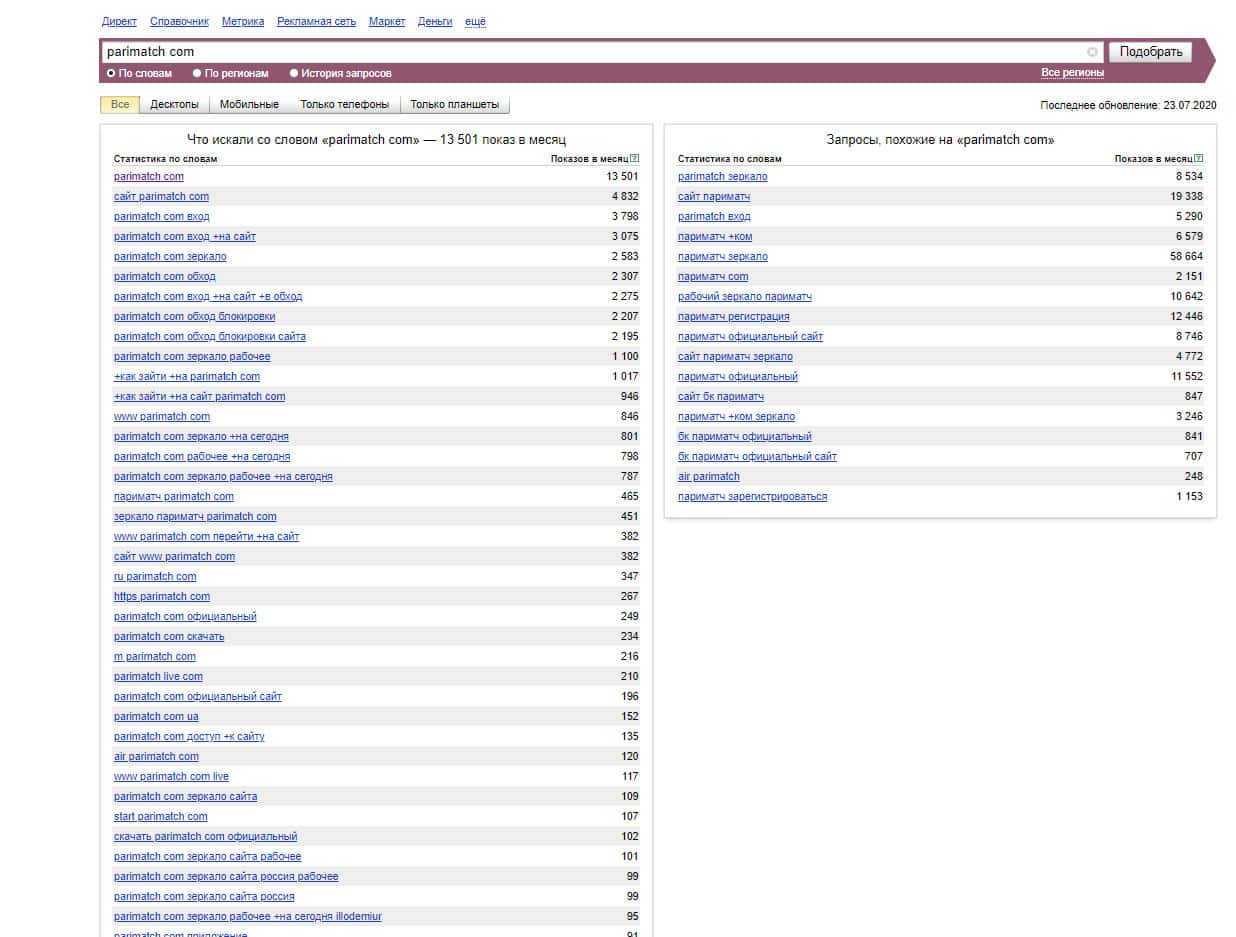Screen dimensions: 1236x937
Task: Switch to 'История запросов' radio option
Action: click(x=294, y=73)
